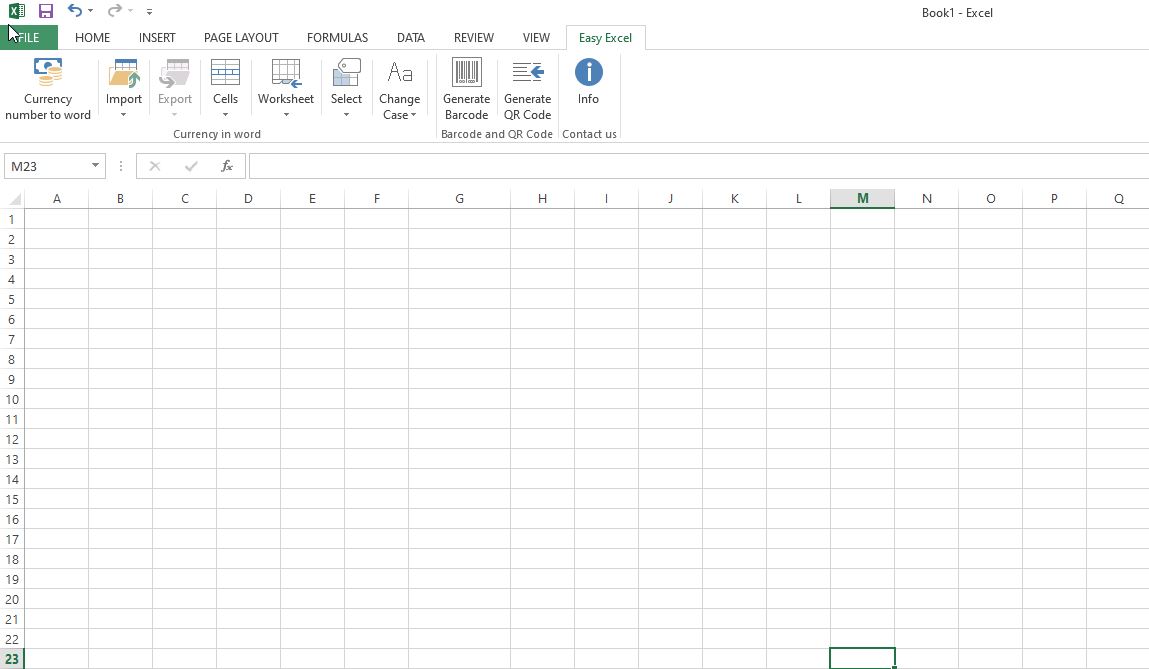
Task: Select column M header
Action: point(862,198)
